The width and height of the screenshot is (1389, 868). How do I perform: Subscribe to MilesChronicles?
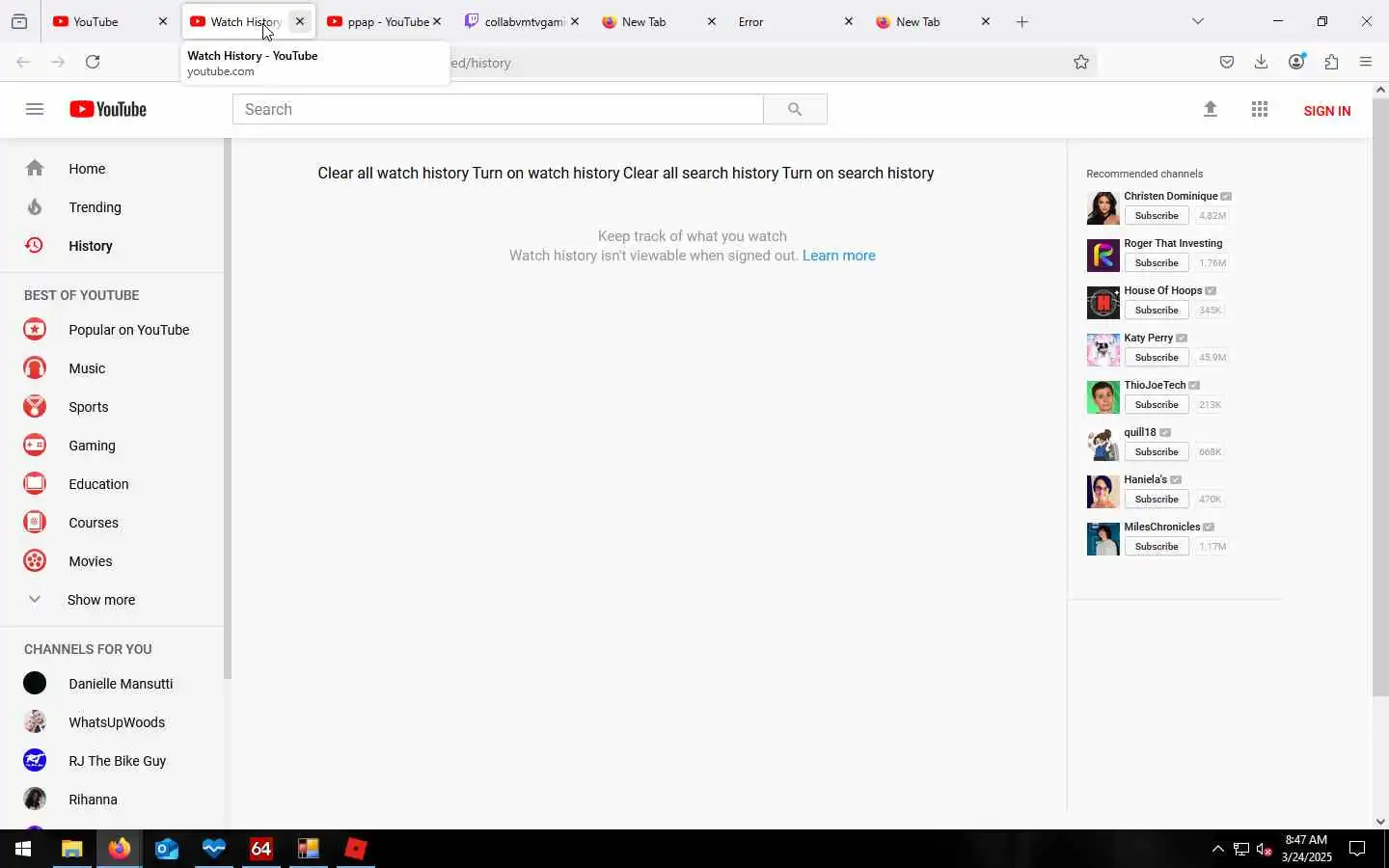(x=1157, y=547)
